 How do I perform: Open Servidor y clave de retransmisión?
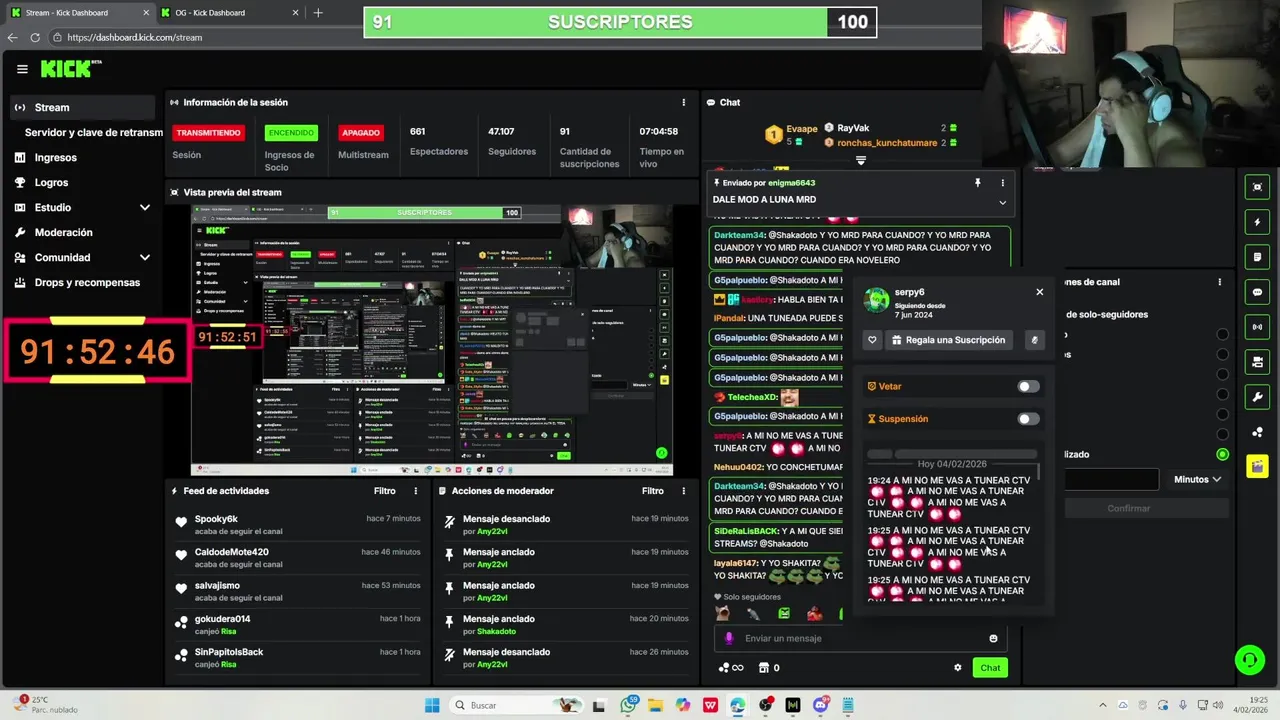(x=93, y=132)
